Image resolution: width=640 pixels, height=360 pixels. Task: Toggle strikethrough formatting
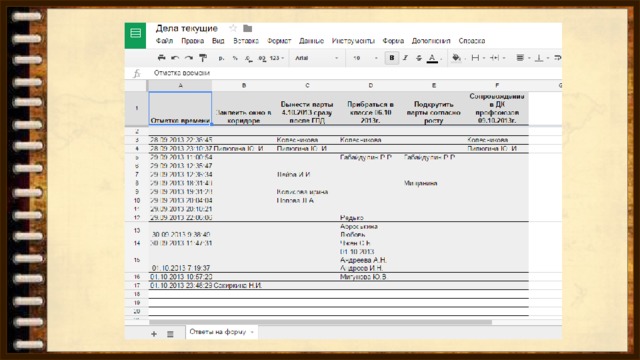(418, 58)
